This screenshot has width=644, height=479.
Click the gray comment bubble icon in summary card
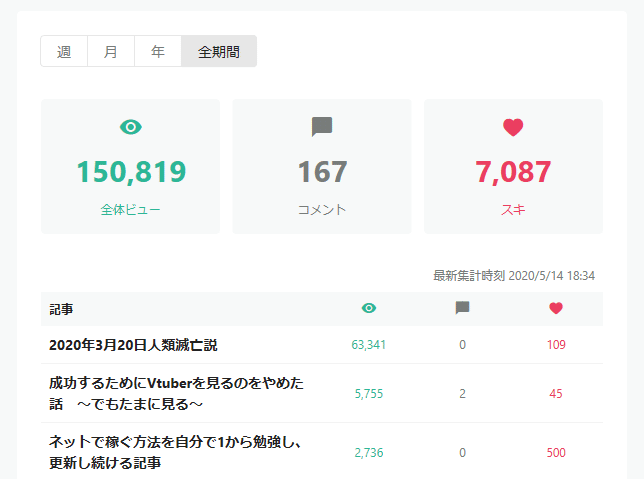(x=322, y=127)
